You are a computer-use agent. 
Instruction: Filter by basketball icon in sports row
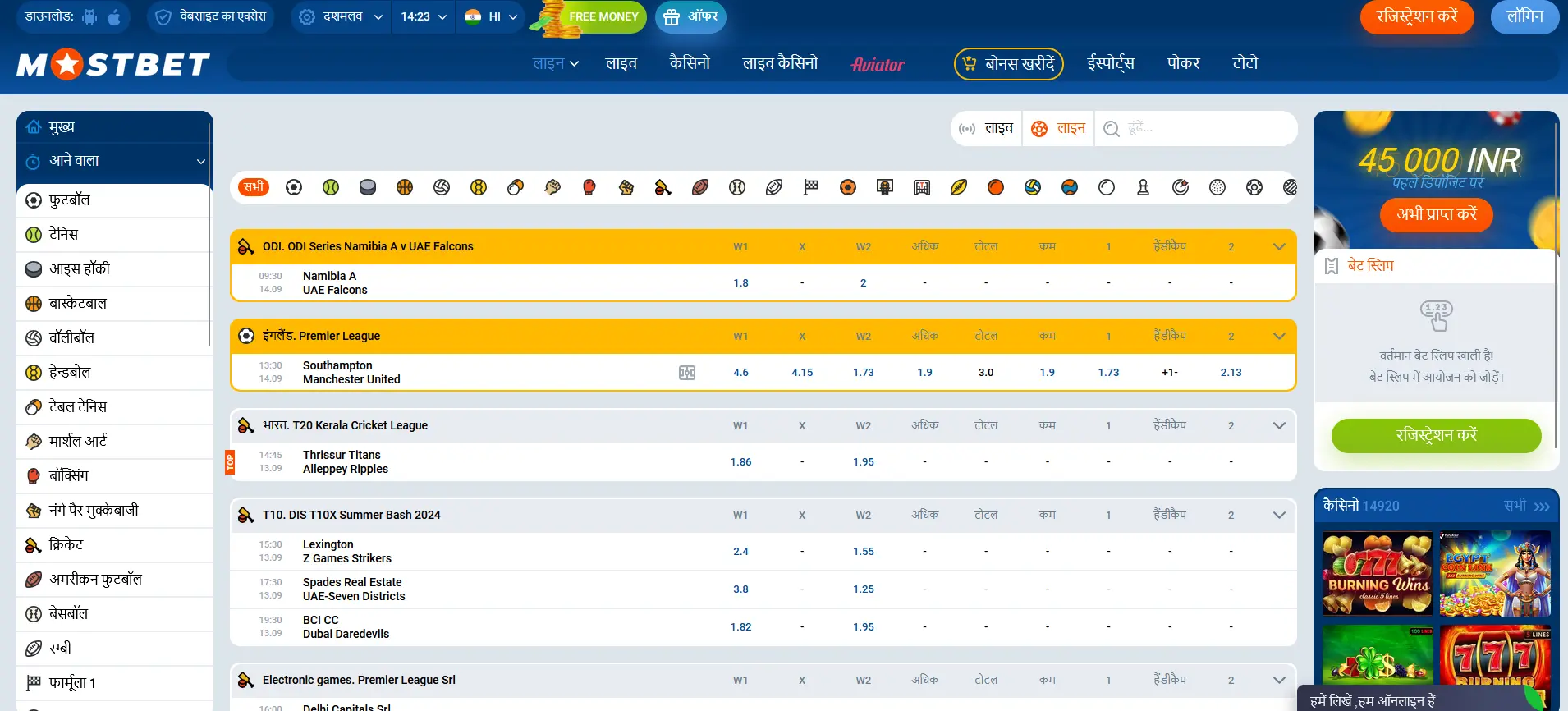[405, 187]
